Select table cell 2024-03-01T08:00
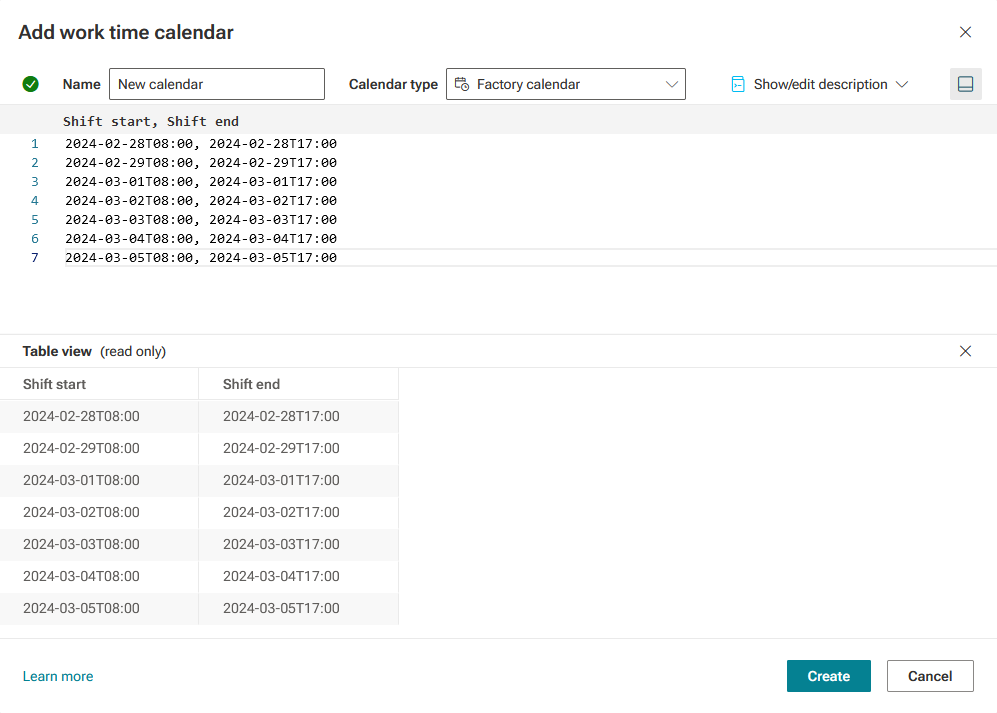 click(x=99, y=480)
